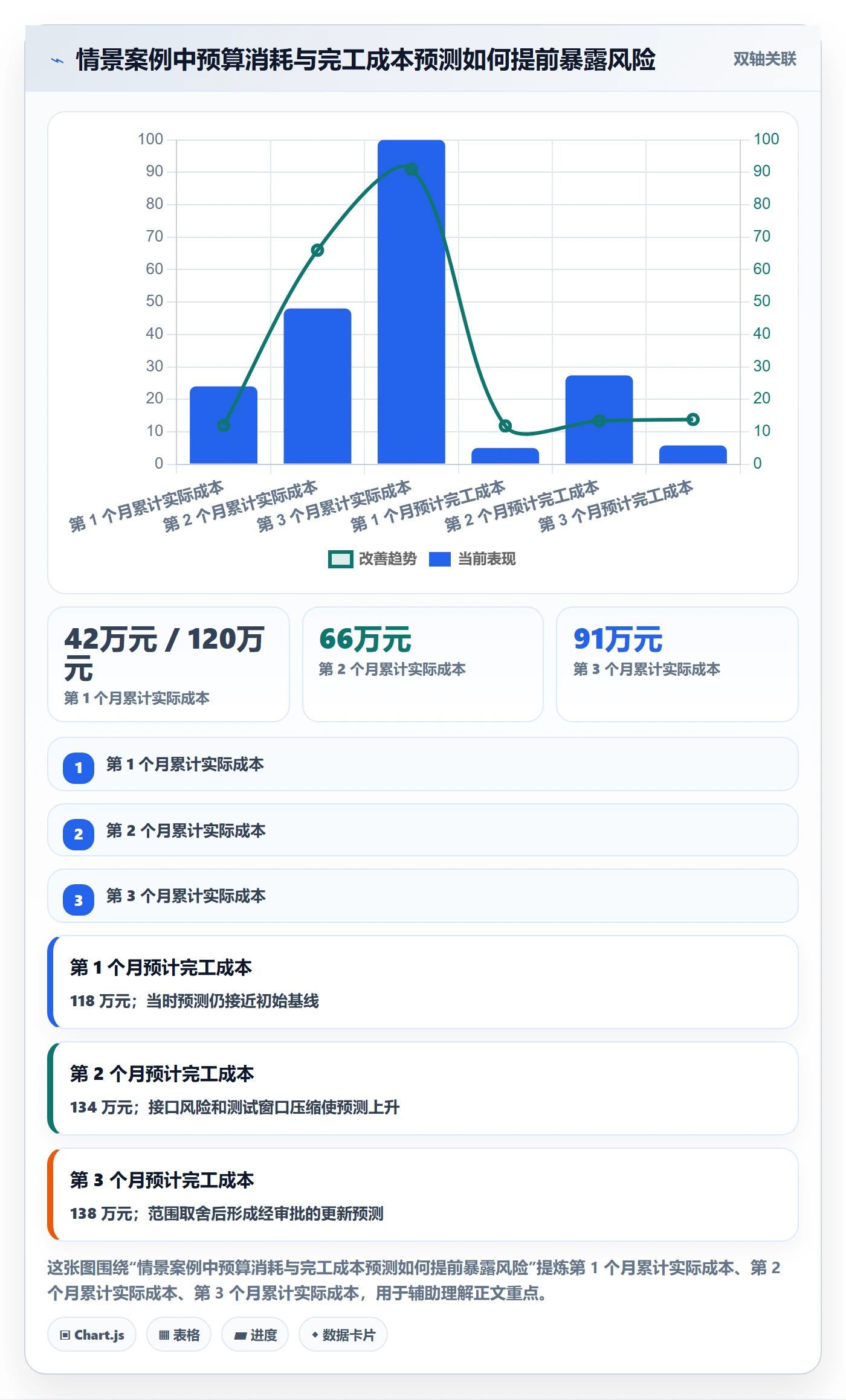Click the lightning icon beside the title
This screenshot has height=1400, width=846.
(57, 60)
